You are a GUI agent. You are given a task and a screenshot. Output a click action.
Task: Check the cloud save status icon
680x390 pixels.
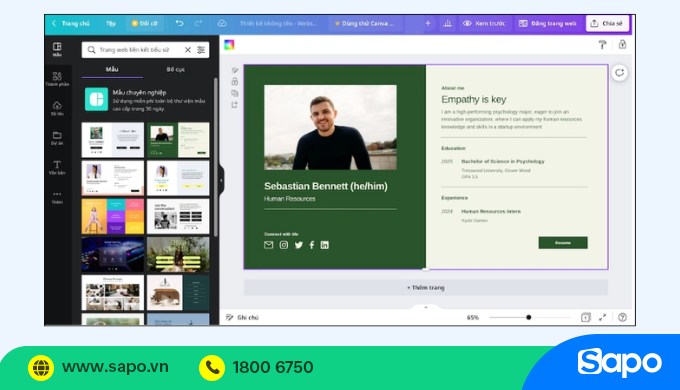[222, 23]
